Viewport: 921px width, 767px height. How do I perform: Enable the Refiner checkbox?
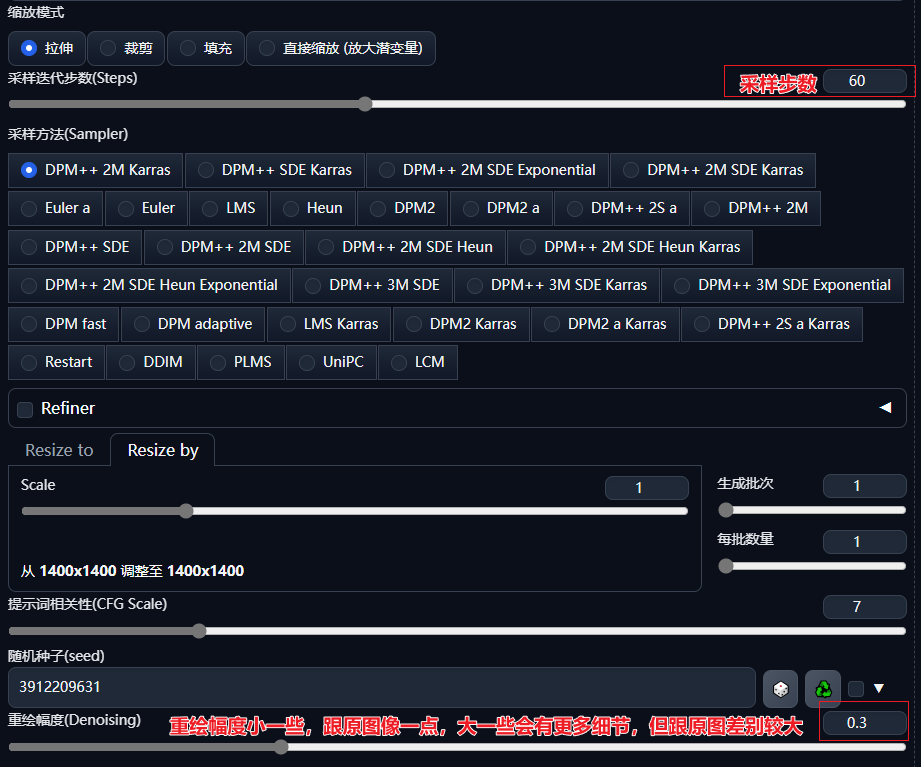25,409
